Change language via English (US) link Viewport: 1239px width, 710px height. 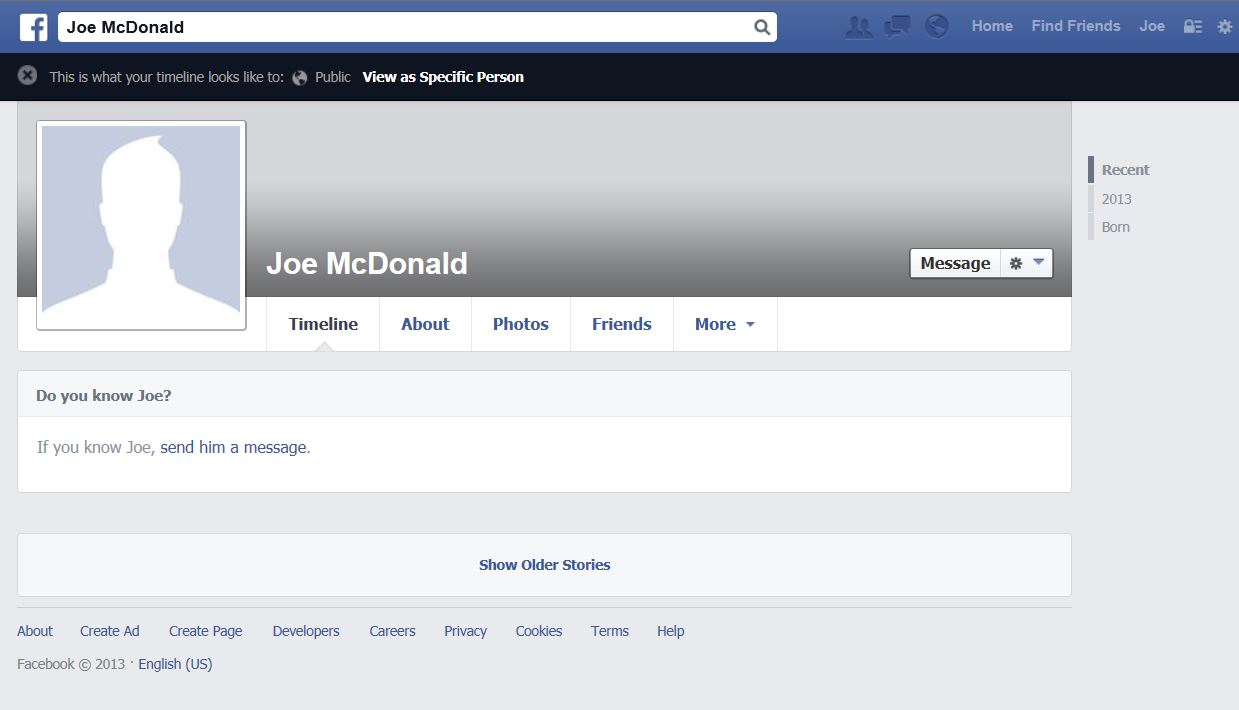point(175,664)
